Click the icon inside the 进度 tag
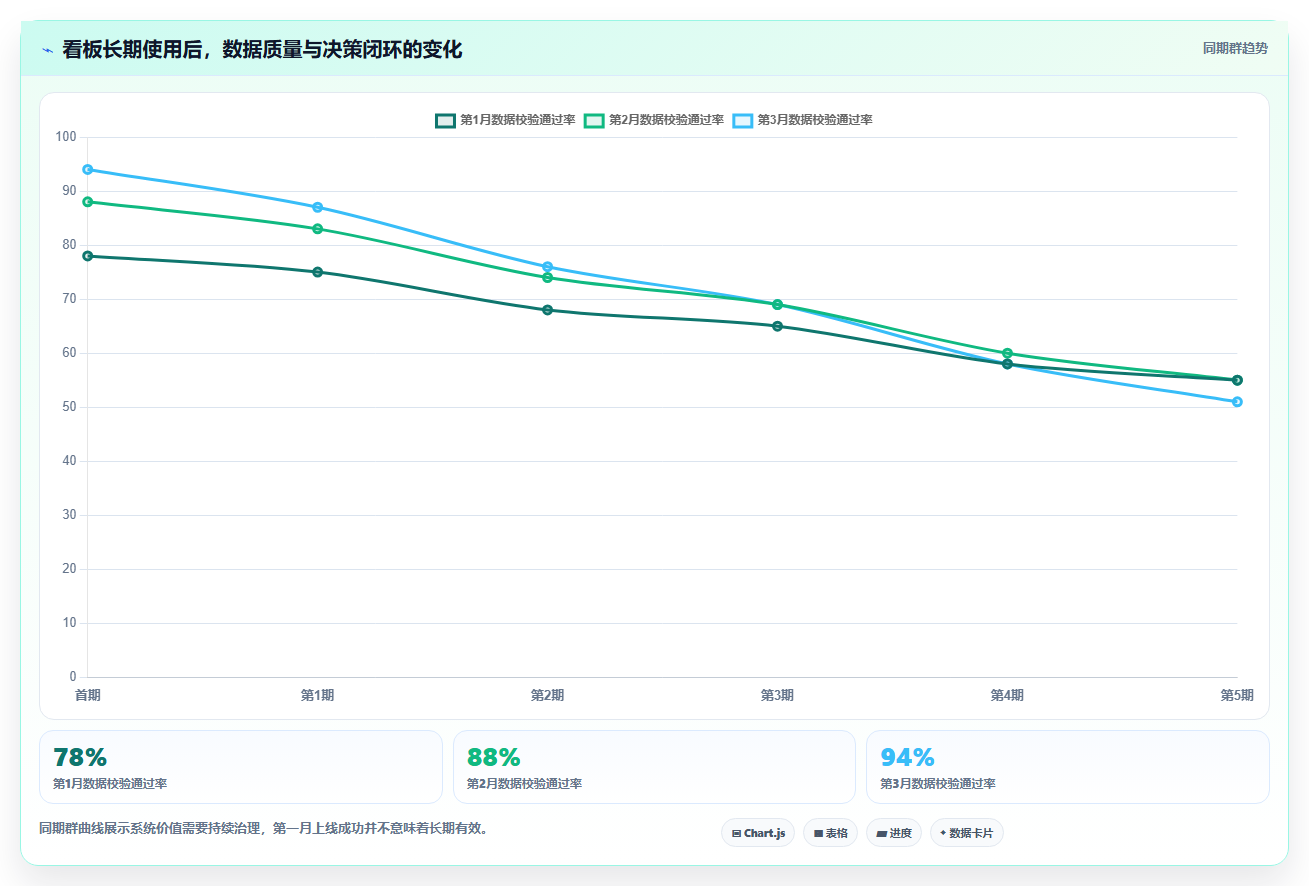The image size is (1309, 886). tap(881, 833)
